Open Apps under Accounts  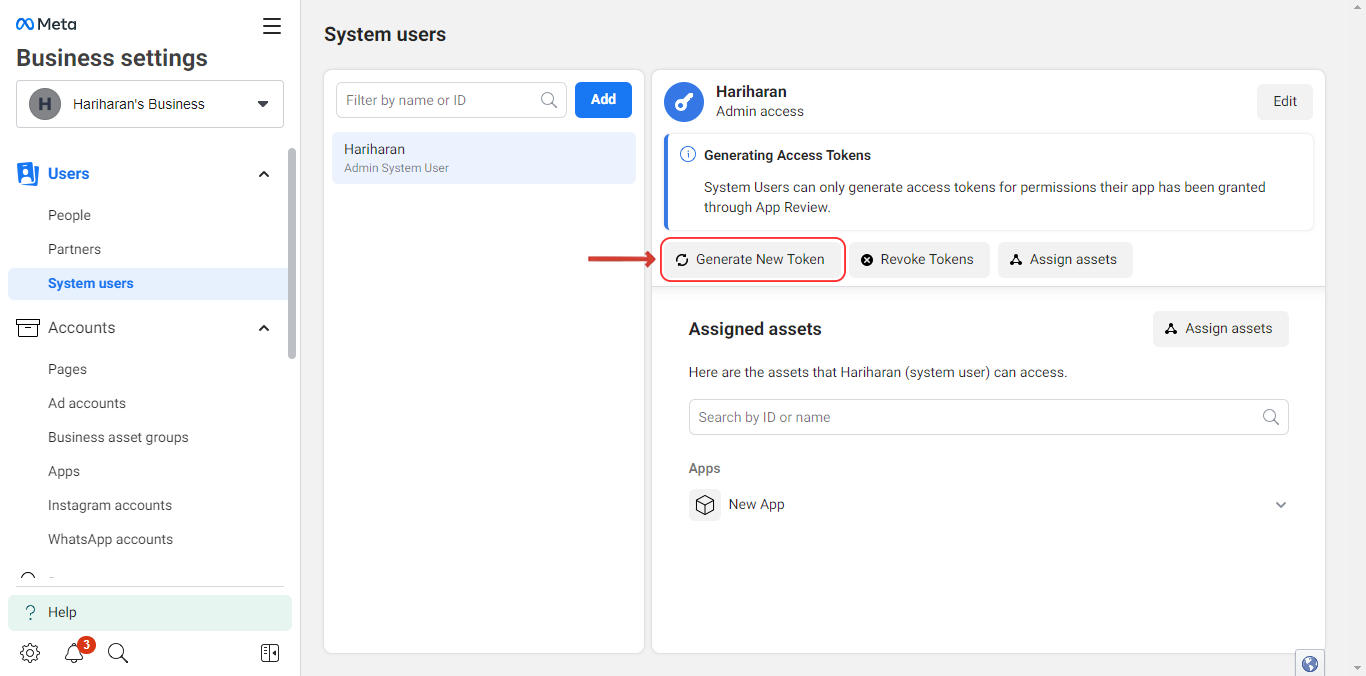pos(64,471)
